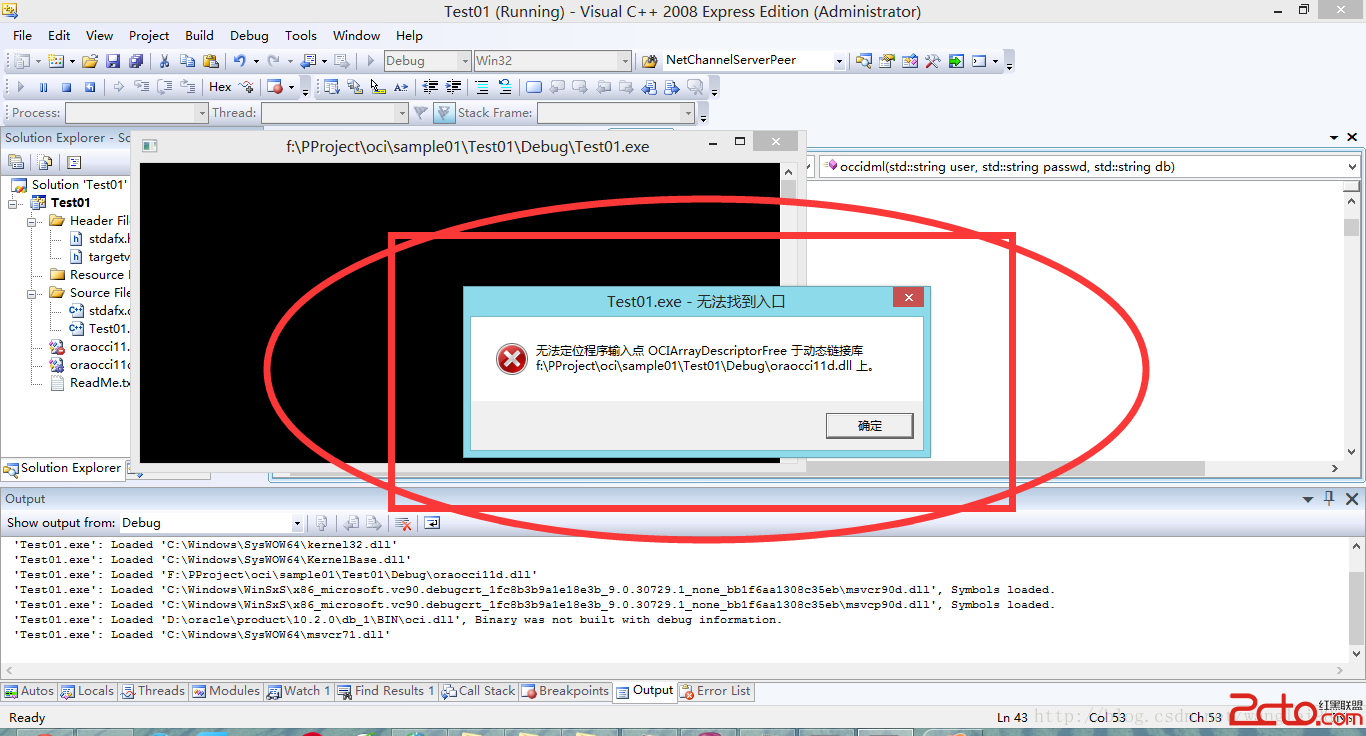Screen dimensions: 1366x736
Task: Collapse the Test01 project tree node
Action: tap(13, 203)
